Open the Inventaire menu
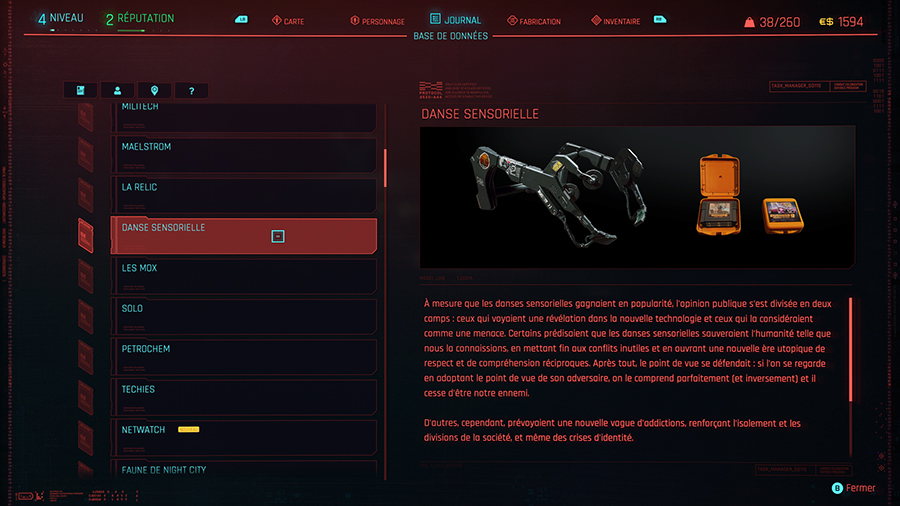 pyautogui.click(x=615, y=21)
